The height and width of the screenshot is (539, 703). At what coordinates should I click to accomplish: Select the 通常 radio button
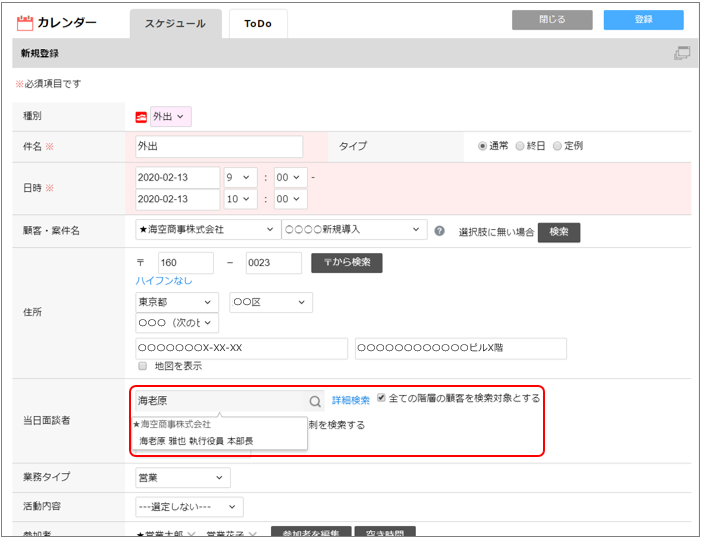pos(482,146)
